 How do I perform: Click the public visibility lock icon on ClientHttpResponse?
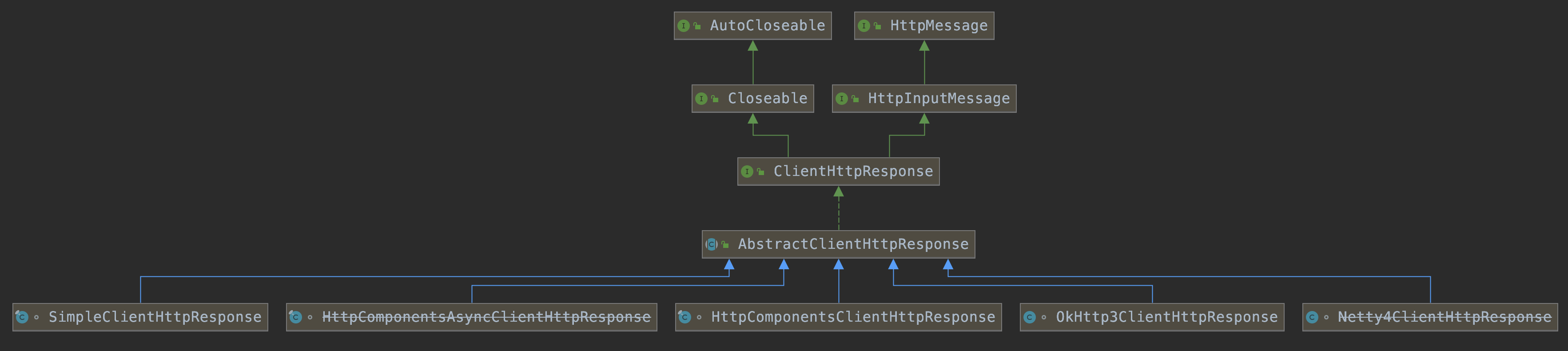(x=760, y=172)
